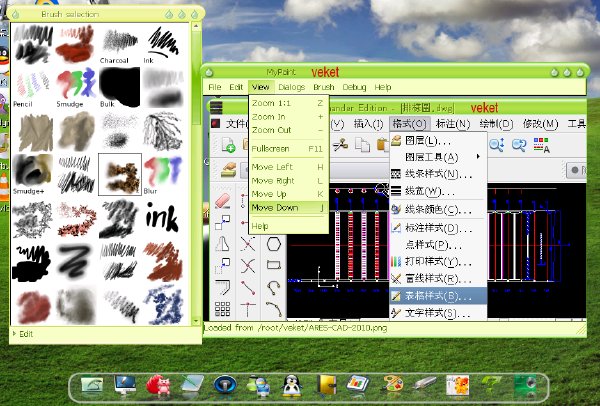This screenshot has width=600, height=406.
Task: Click the 标注(N) menu in CAD window
Action: point(453,124)
